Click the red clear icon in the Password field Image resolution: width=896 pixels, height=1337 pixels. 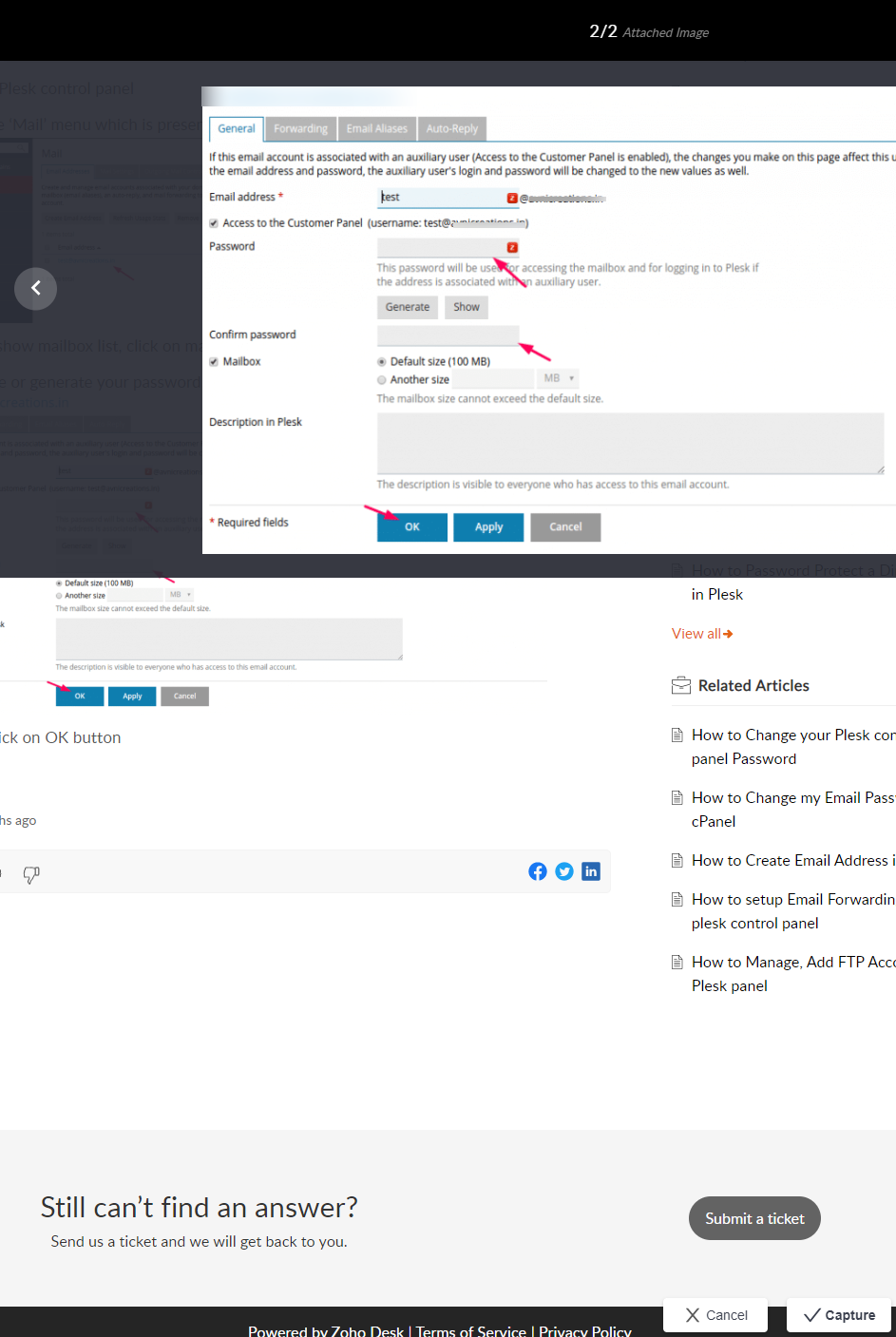click(510, 247)
